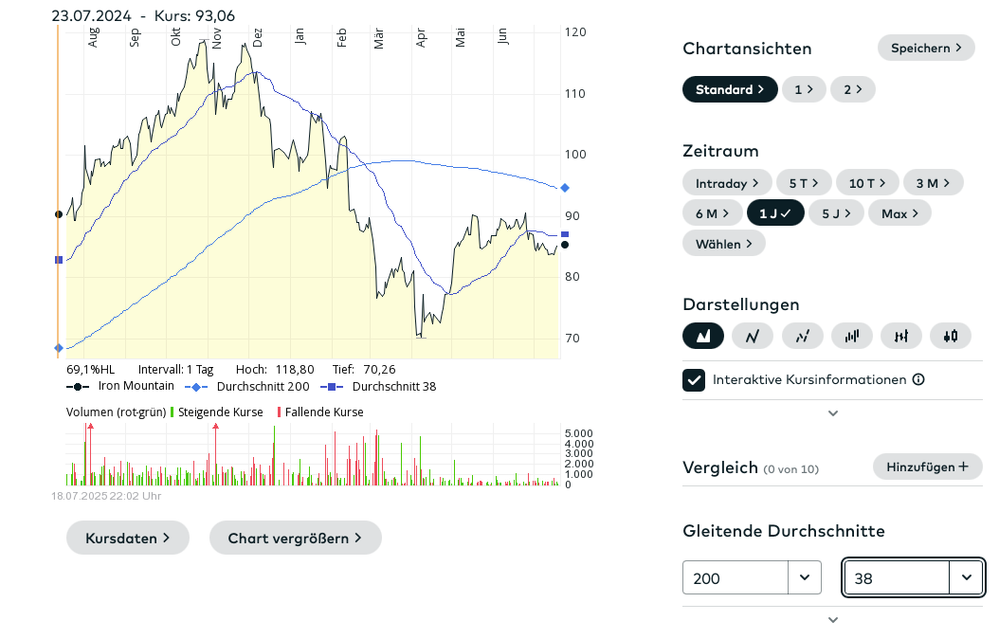Choose the Intraday time period
The height and width of the screenshot is (624, 999).
[x=727, y=183]
